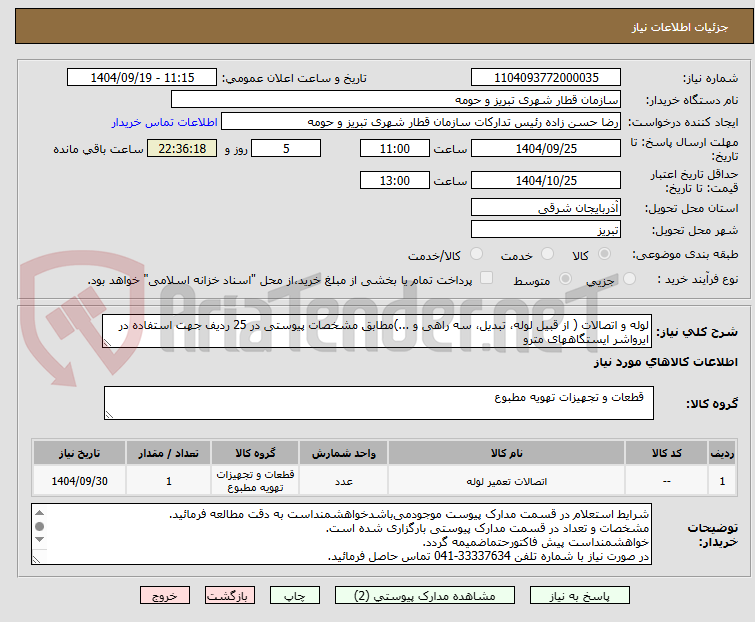Image resolution: width=755 pixels, height=622 pixels.
Task: Click the 'واحد شمارش' column header
Action: [343, 453]
